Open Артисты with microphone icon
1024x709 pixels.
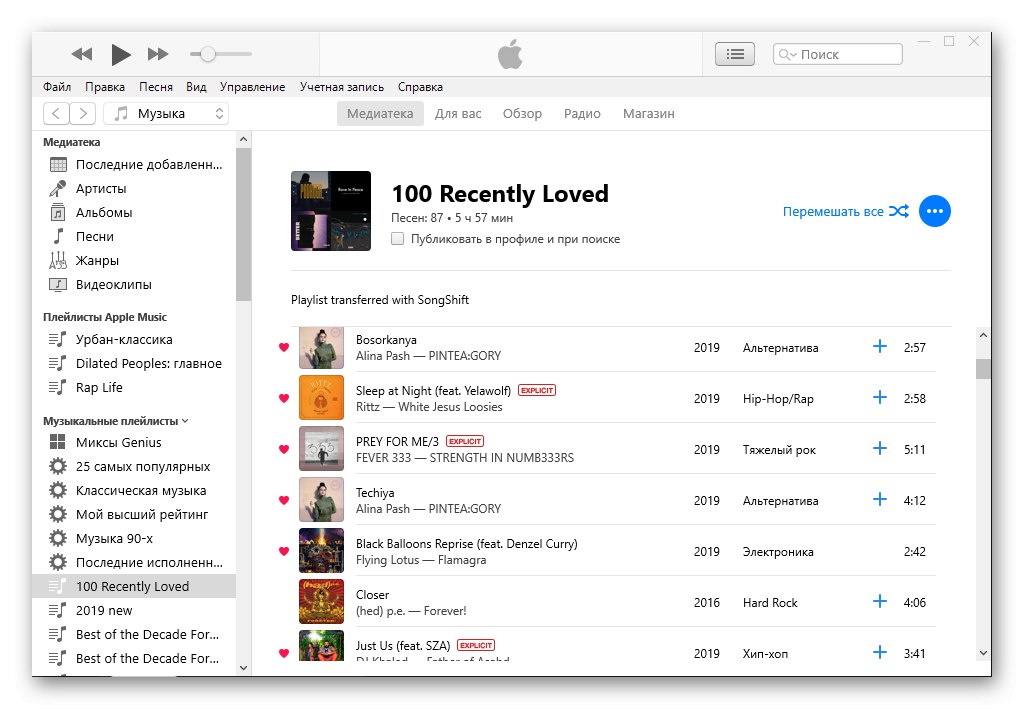pyautogui.click(x=135, y=189)
